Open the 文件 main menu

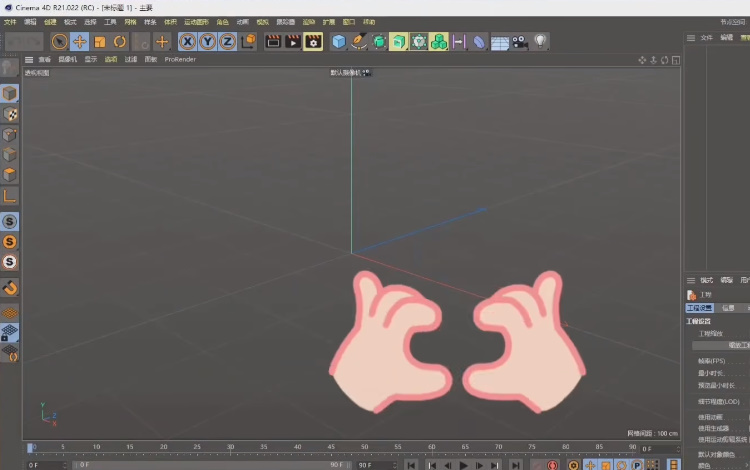(10, 22)
